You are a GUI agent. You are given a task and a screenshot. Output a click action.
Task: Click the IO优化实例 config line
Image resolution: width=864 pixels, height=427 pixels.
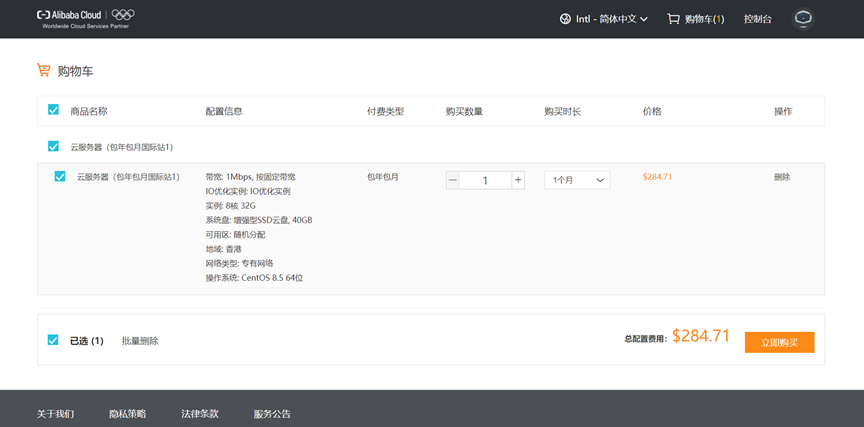tap(248, 192)
